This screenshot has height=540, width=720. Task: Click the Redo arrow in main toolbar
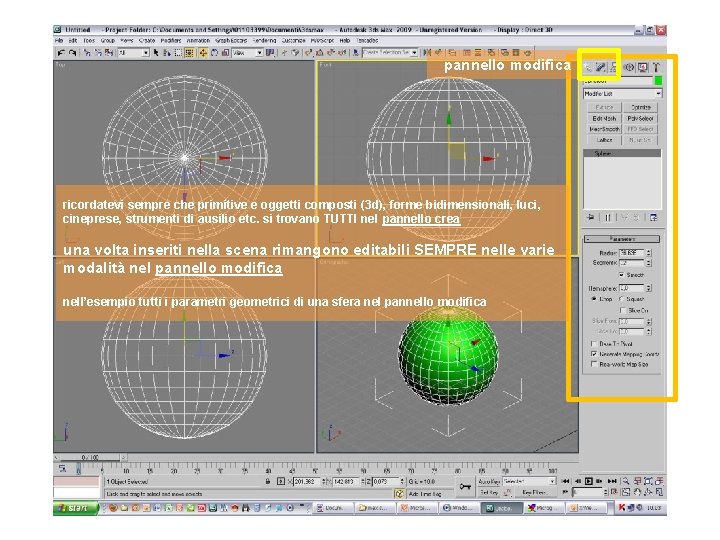73,53
